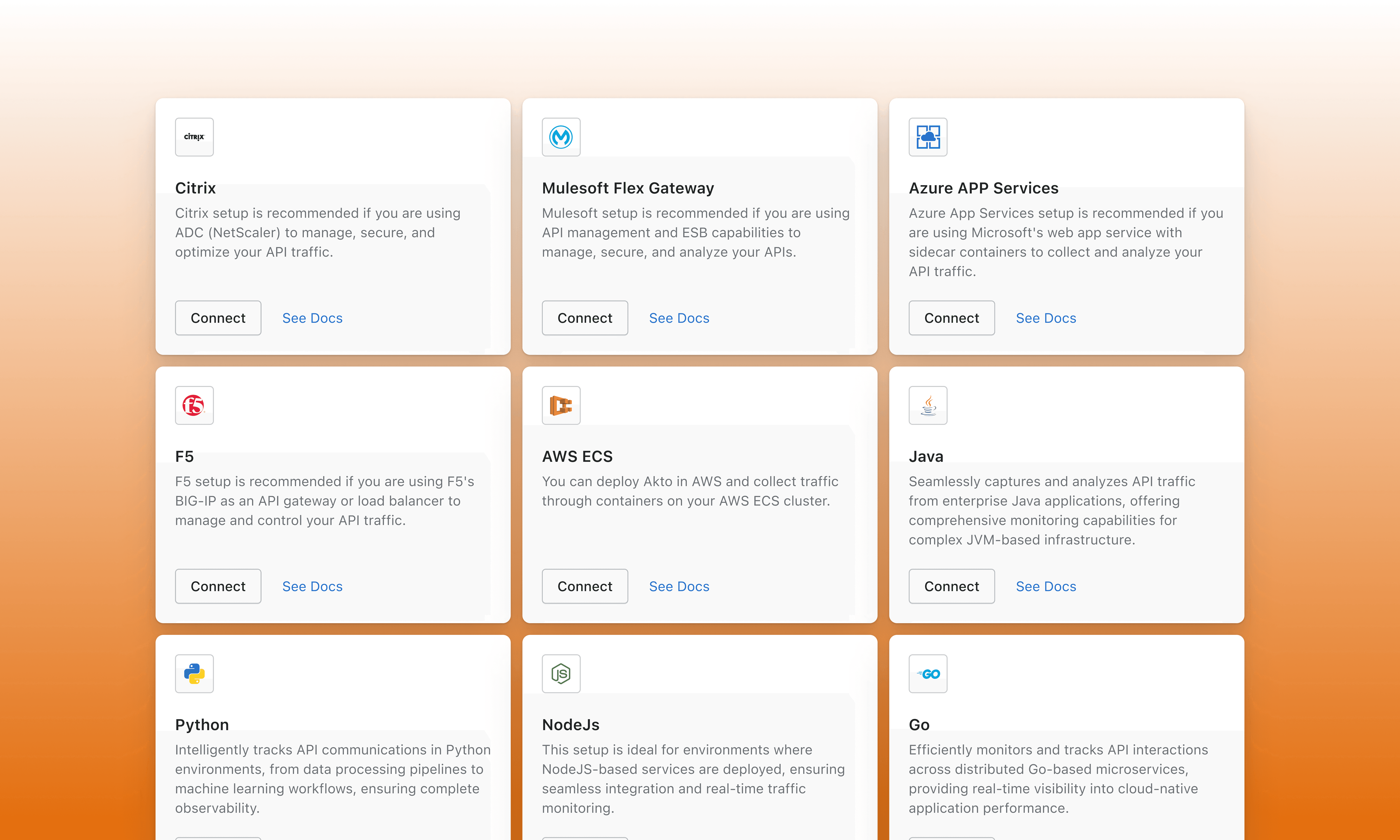The image size is (1400, 840).
Task: Click the Mulesoft Flex Gateway logo icon
Action: (x=561, y=137)
